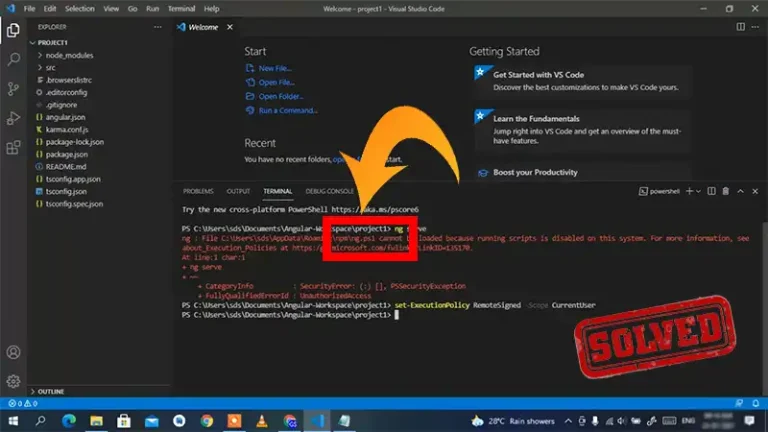Click the powershell terminal label
Image resolution: width=768 pixels, height=432 pixels.
pyautogui.click(x=659, y=191)
